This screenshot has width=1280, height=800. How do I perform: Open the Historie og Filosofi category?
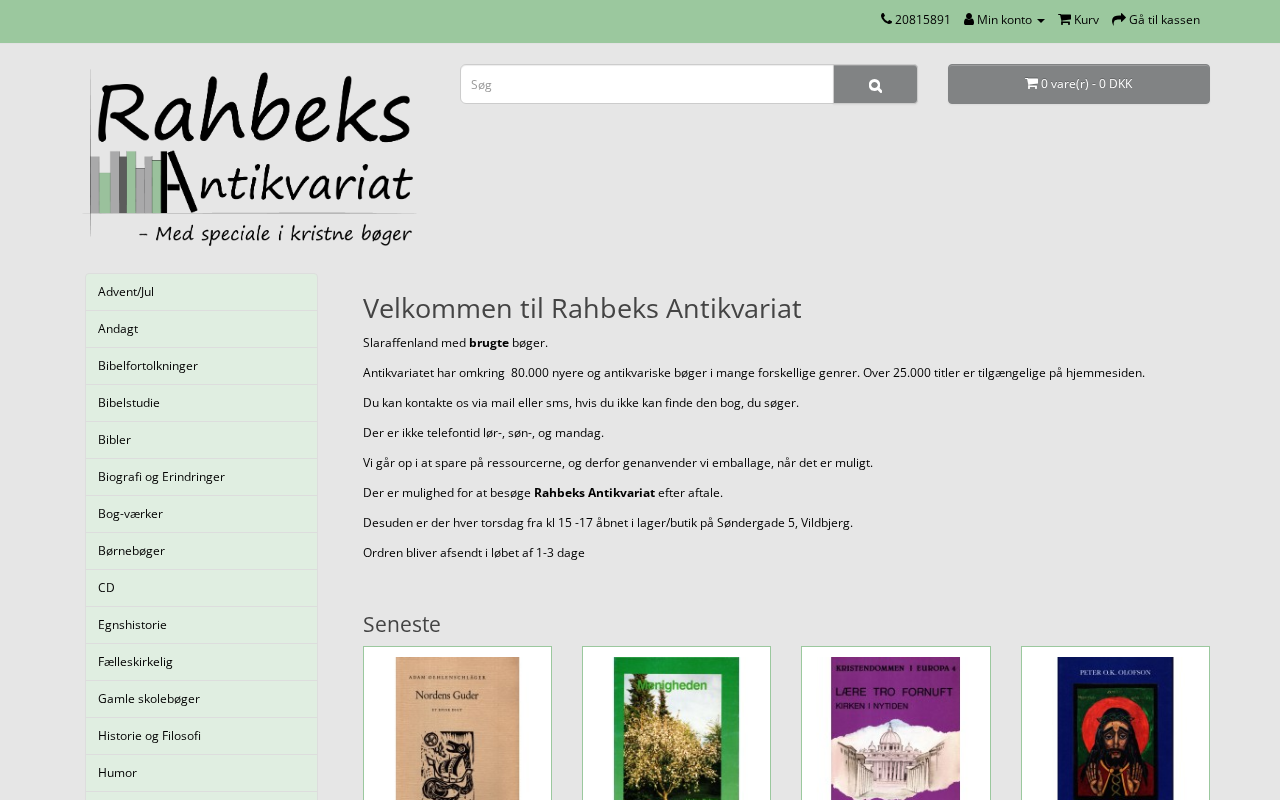click(201, 736)
